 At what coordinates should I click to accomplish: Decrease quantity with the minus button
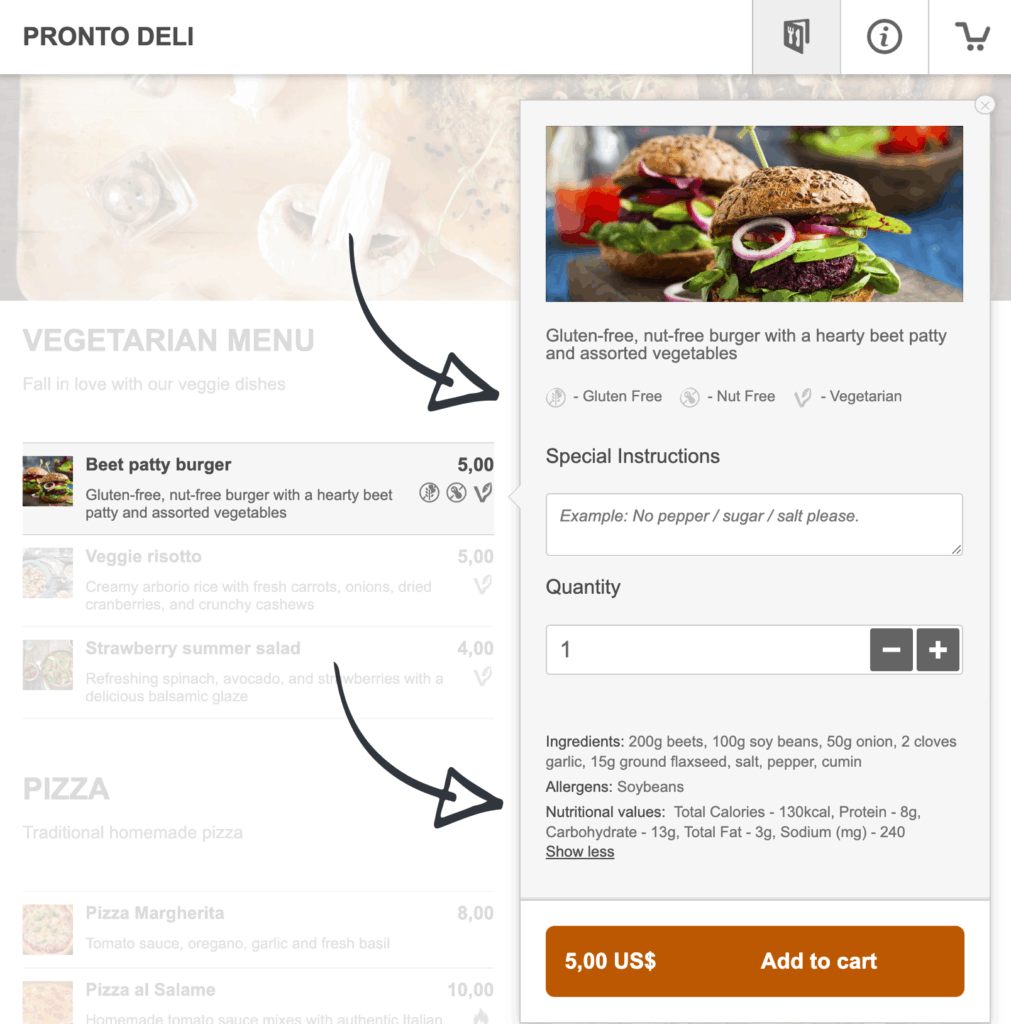(x=891, y=650)
